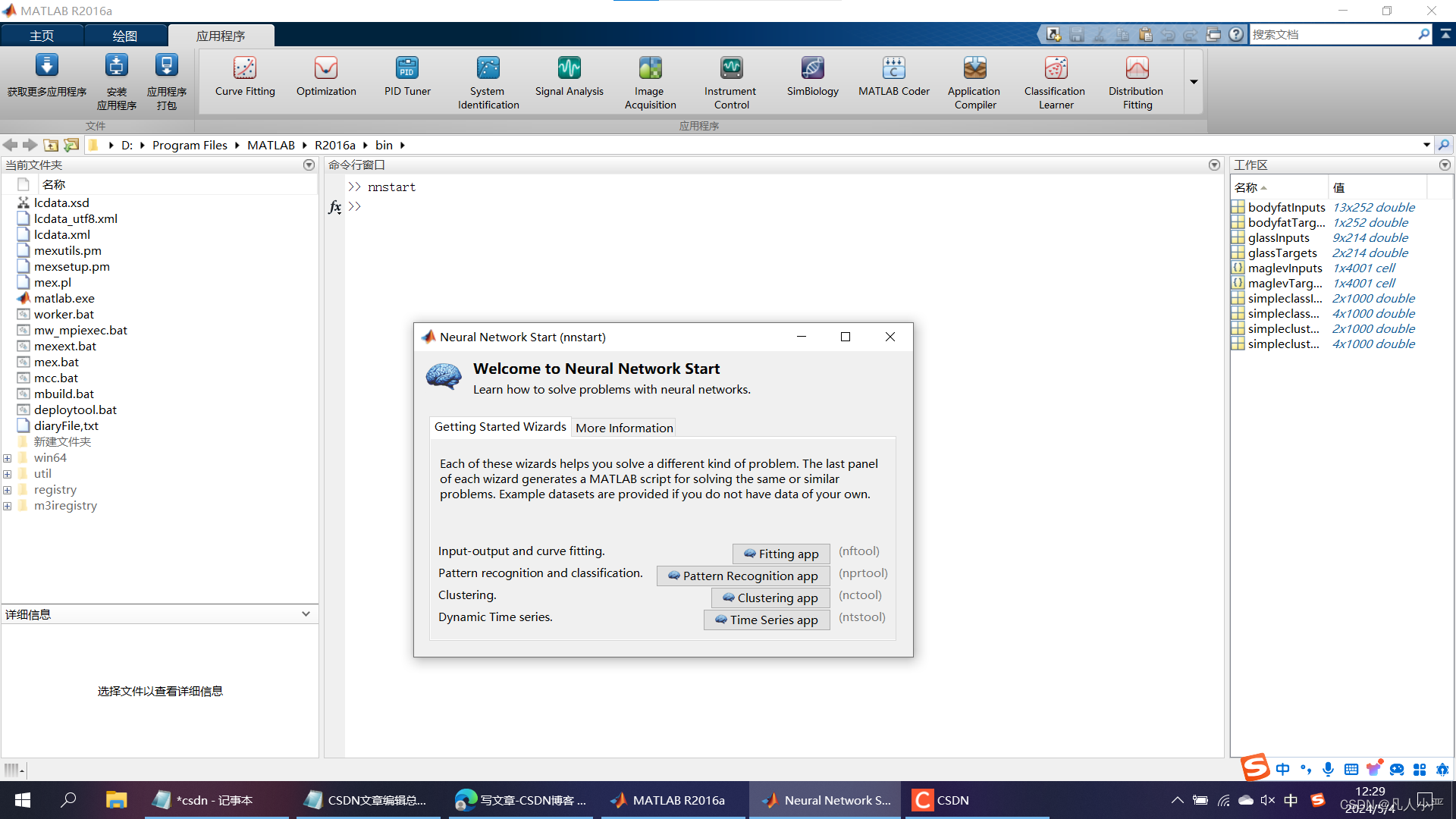Switch to CSDN taskbar item

pyautogui.click(x=975, y=800)
